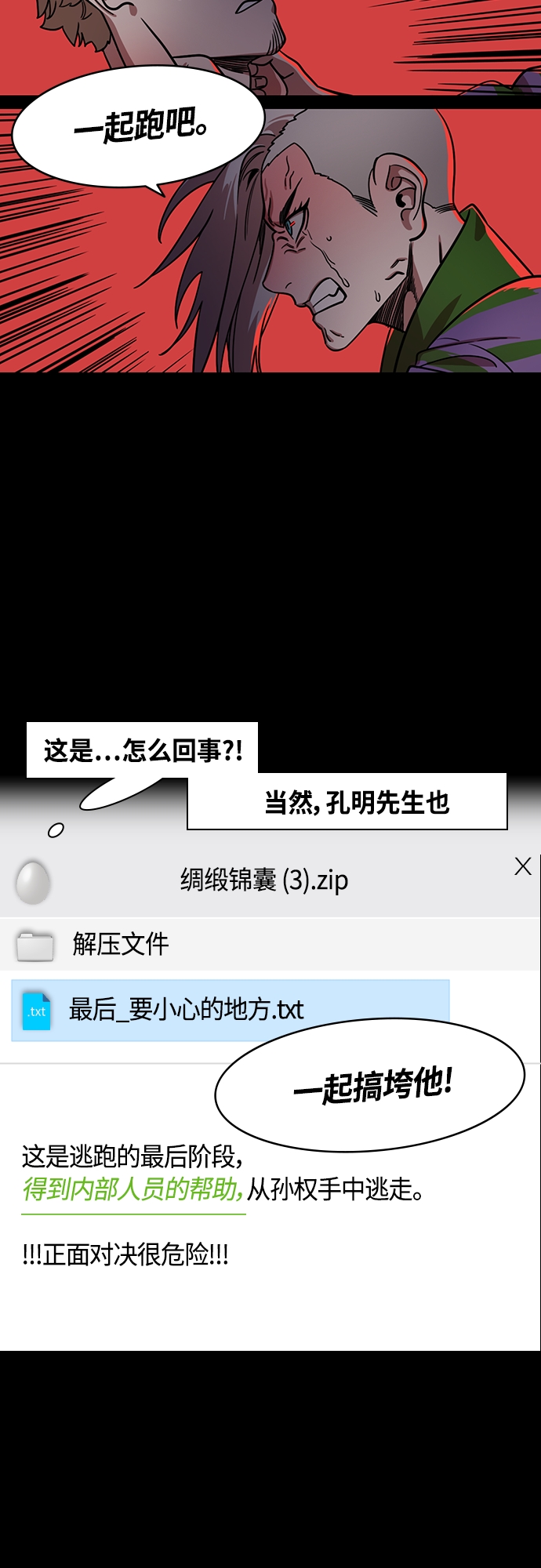
Task: Click the warning line !!!正面对决很危险!!!
Action: point(125,1254)
